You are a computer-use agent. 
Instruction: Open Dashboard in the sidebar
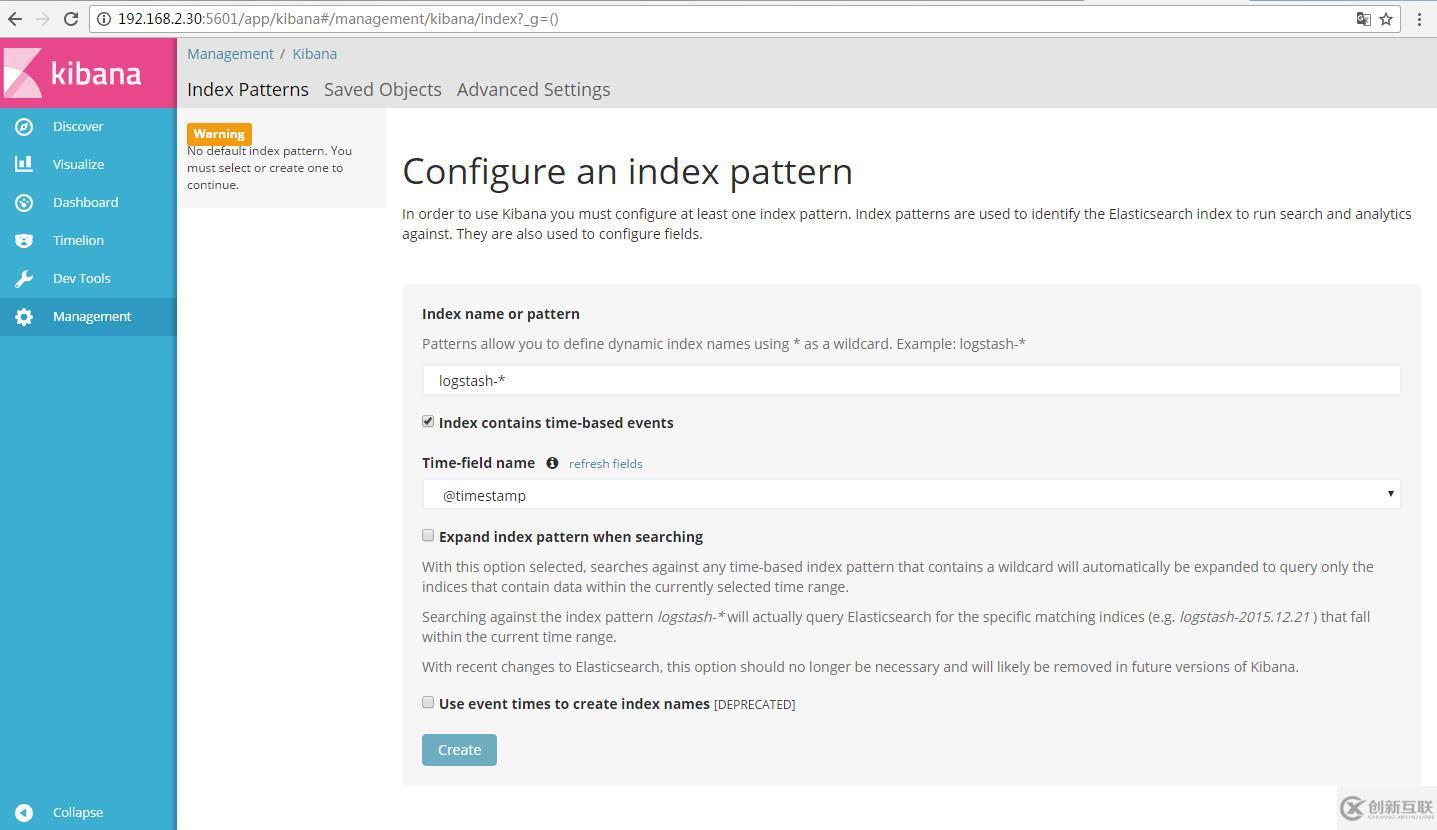coord(88,202)
